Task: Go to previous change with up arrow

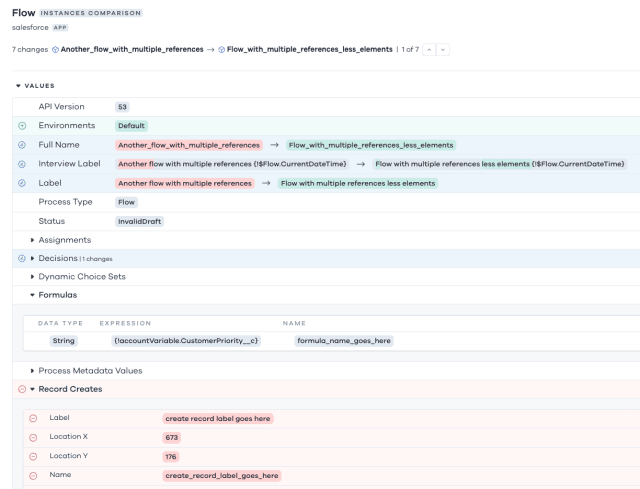Action: pos(429,49)
